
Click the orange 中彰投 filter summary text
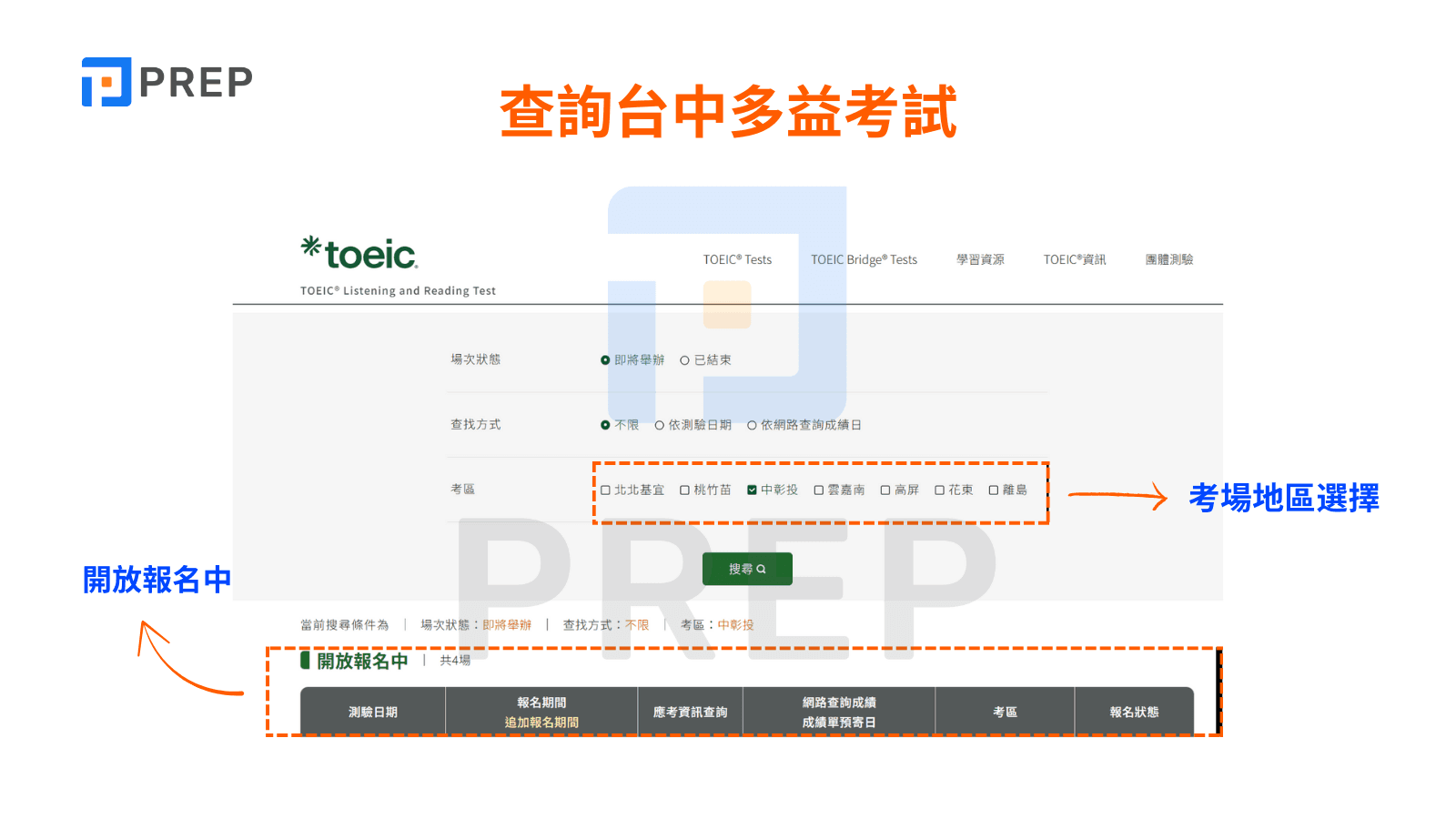pyautogui.click(x=735, y=625)
